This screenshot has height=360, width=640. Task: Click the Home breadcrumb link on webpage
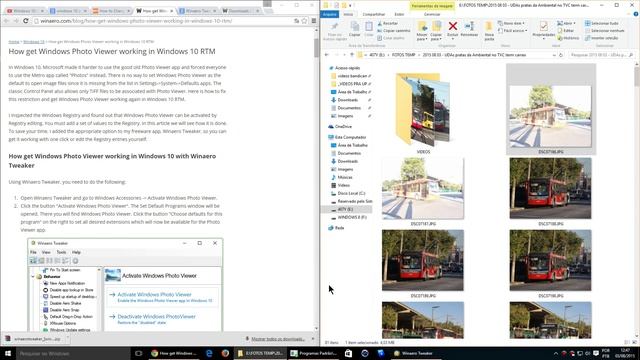click(x=14, y=42)
